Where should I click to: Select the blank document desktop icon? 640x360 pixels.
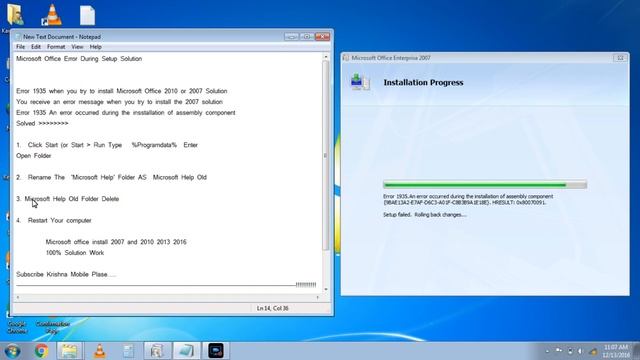[87, 16]
